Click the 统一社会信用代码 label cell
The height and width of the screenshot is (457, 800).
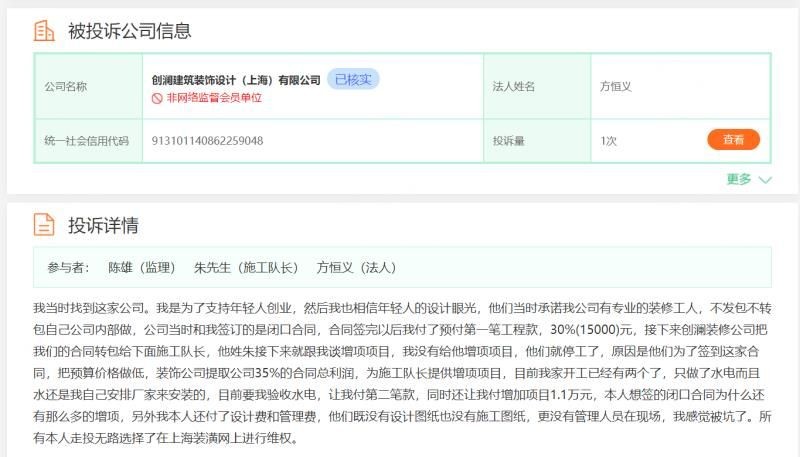click(x=87, y=141)
